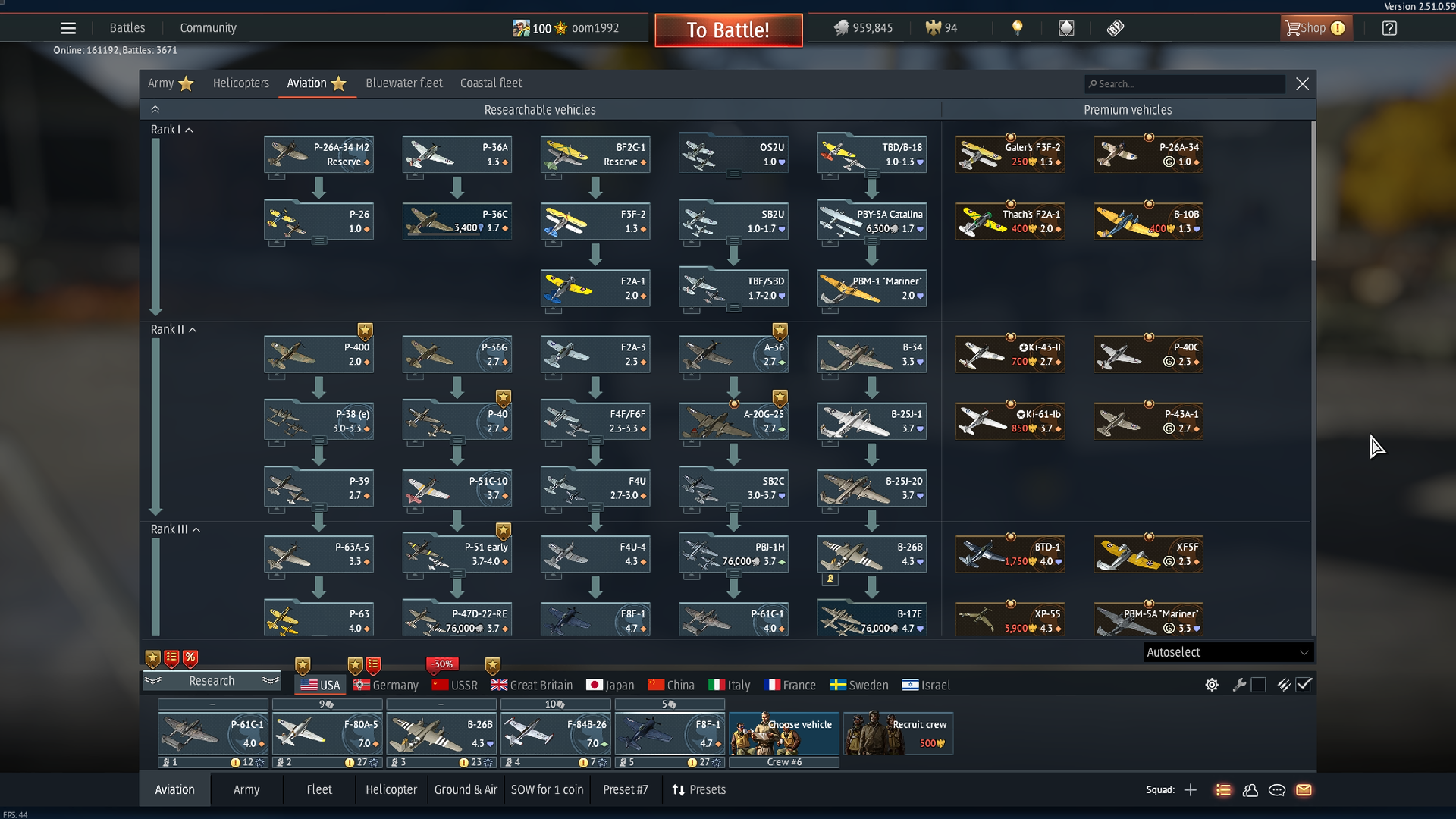Viewport: 1456px width, 819px height.
Task: Open slotbar settings gear icon
Action: point(1212,685)
